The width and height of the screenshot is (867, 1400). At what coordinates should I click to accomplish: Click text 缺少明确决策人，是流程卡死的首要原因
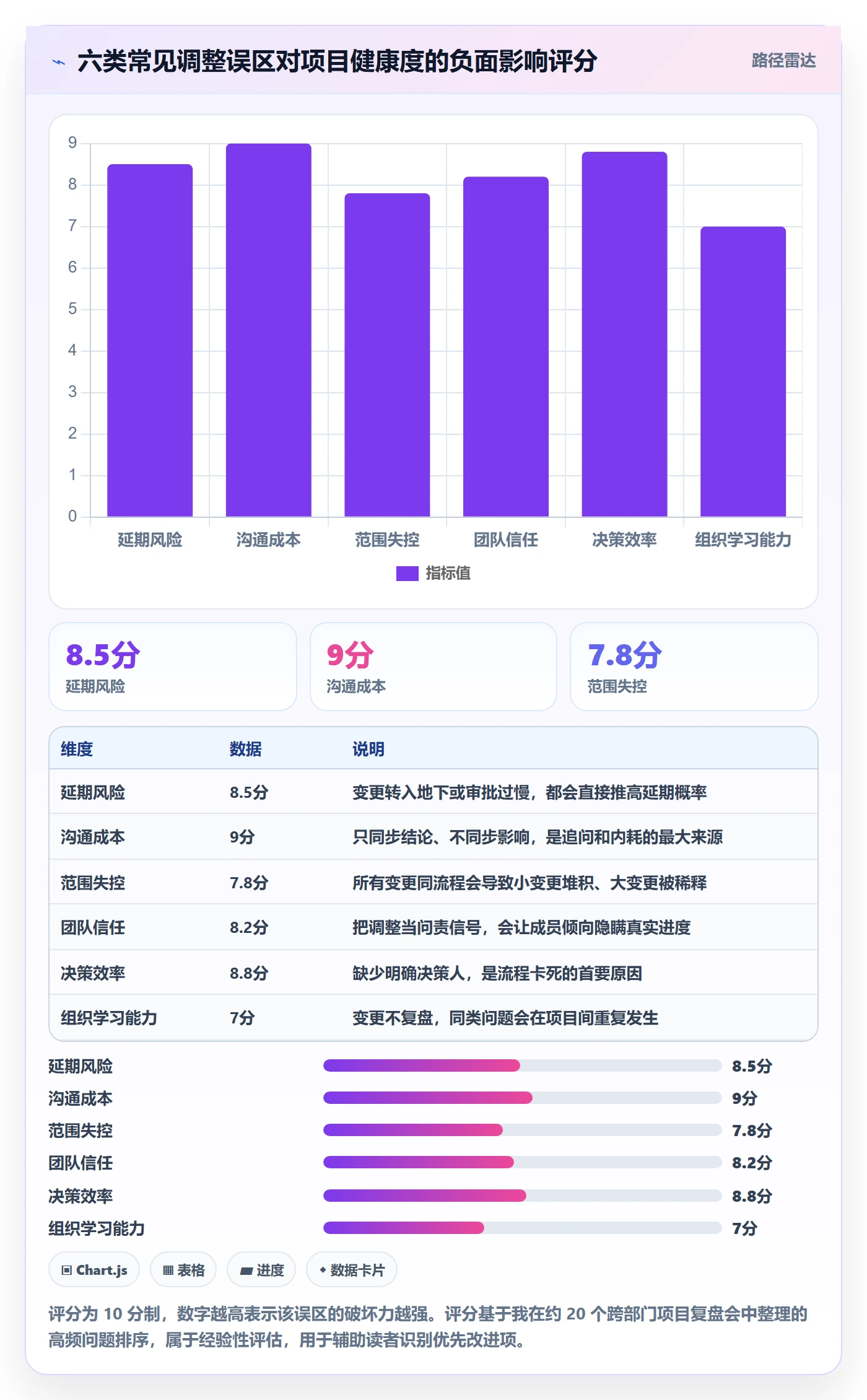(497, 973)
